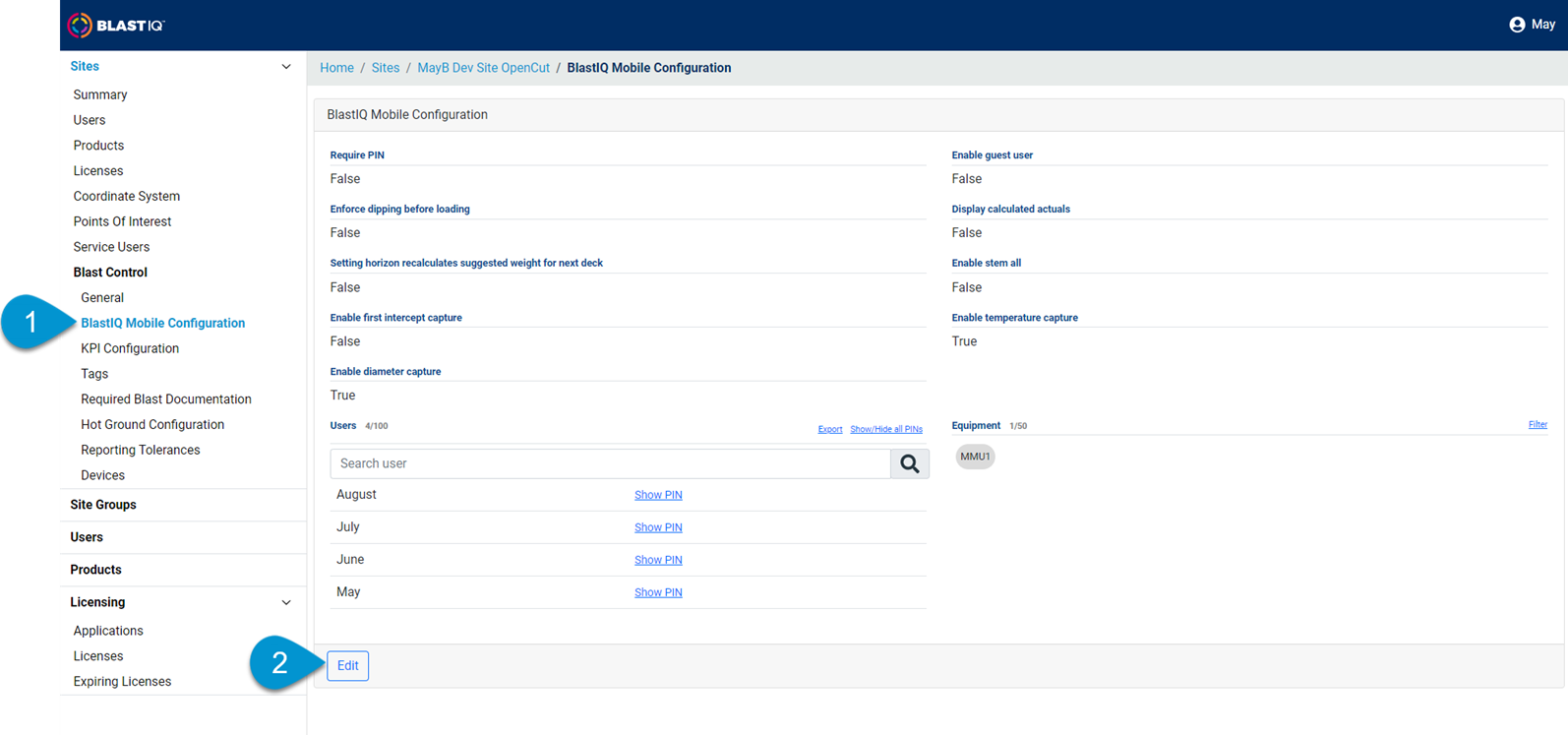Click the Export link
The width and height of the screenshot is (1568, 735).
[830, 429]
